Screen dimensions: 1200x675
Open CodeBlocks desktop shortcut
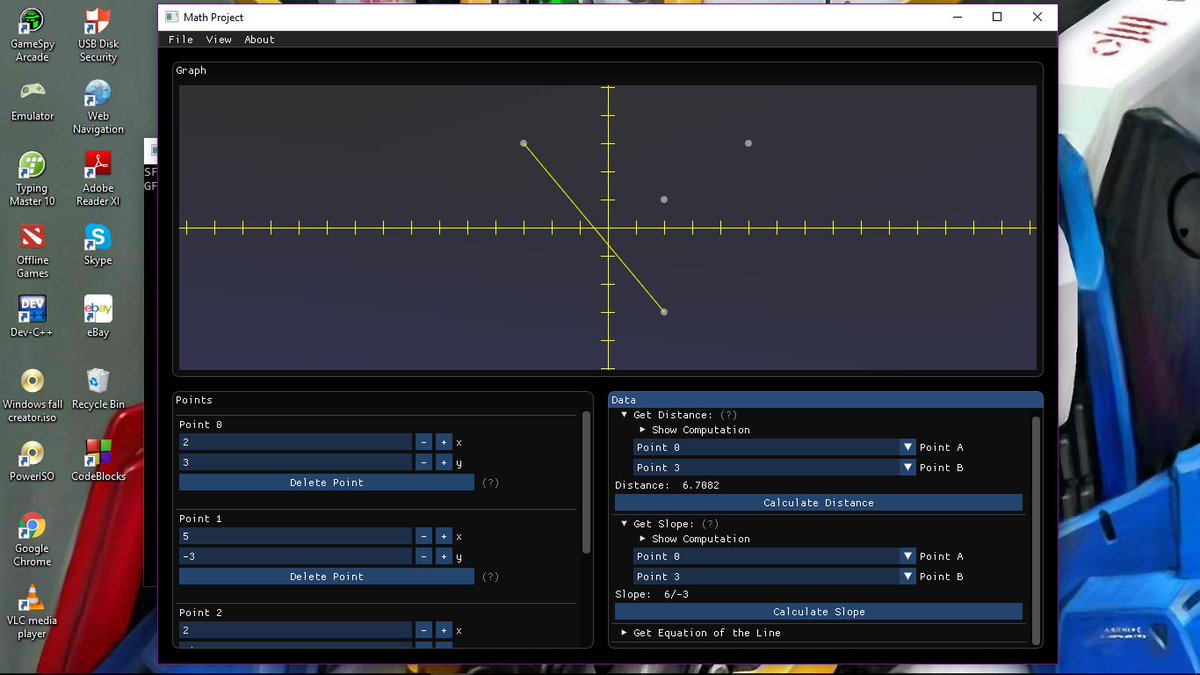pyautogui.click(x=98, y=460)
